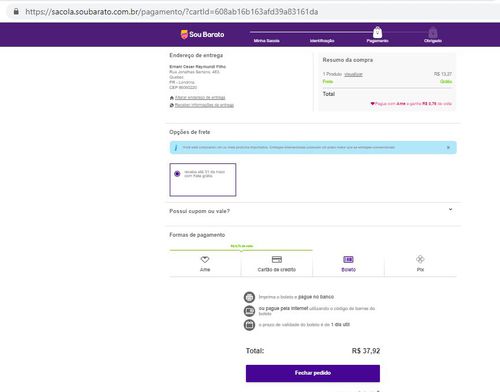Click the printer icon near pague no banco

tap(249, 297)
